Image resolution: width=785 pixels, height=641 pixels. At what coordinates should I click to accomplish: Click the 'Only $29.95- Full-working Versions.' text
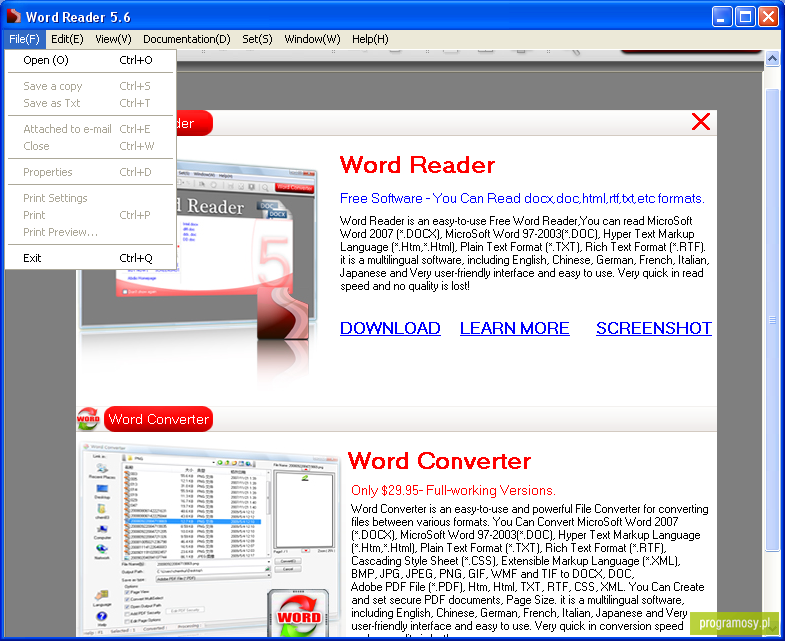pyautogui.click(x=453, y=490)
